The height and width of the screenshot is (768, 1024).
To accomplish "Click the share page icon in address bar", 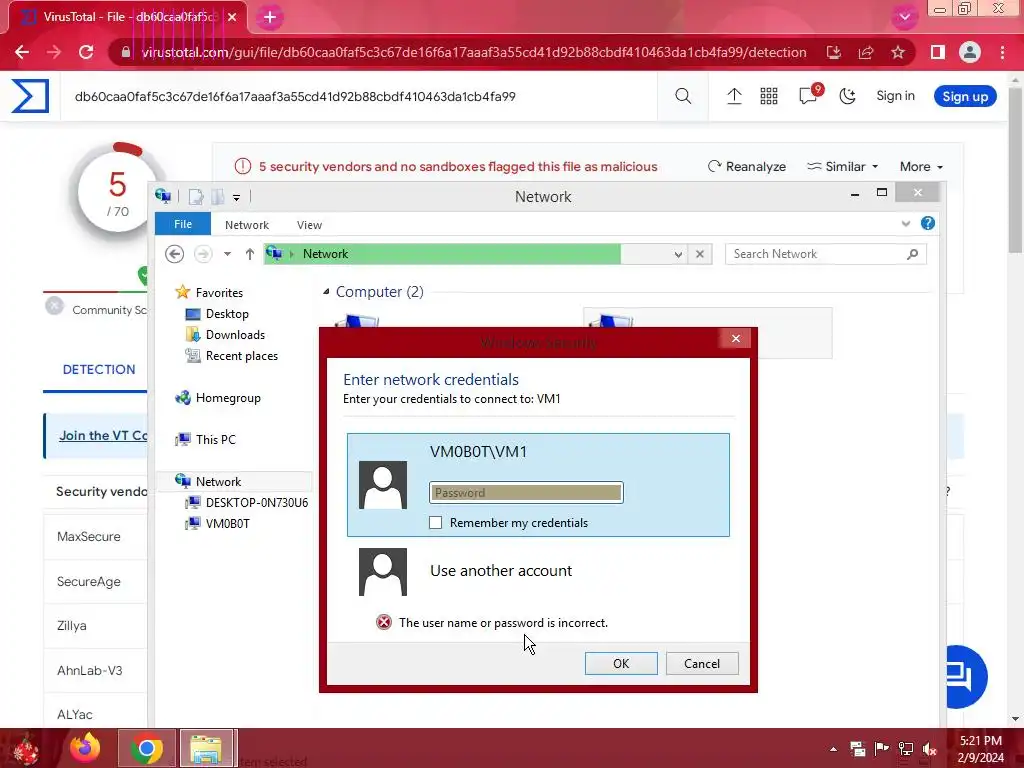I will pos(866,52).
